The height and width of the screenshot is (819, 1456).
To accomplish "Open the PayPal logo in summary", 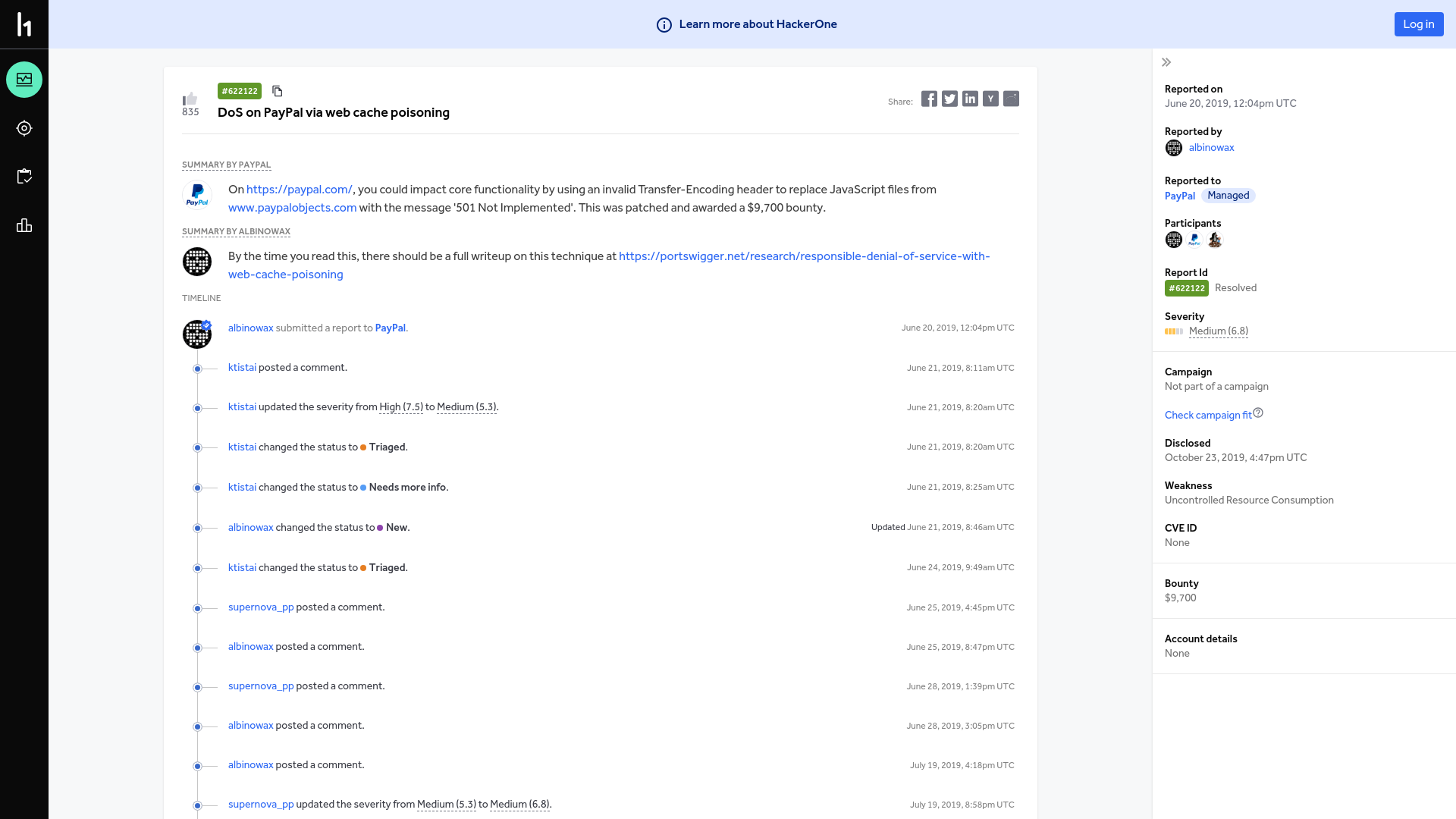I will pyautogui.click(x=197, y=195).
